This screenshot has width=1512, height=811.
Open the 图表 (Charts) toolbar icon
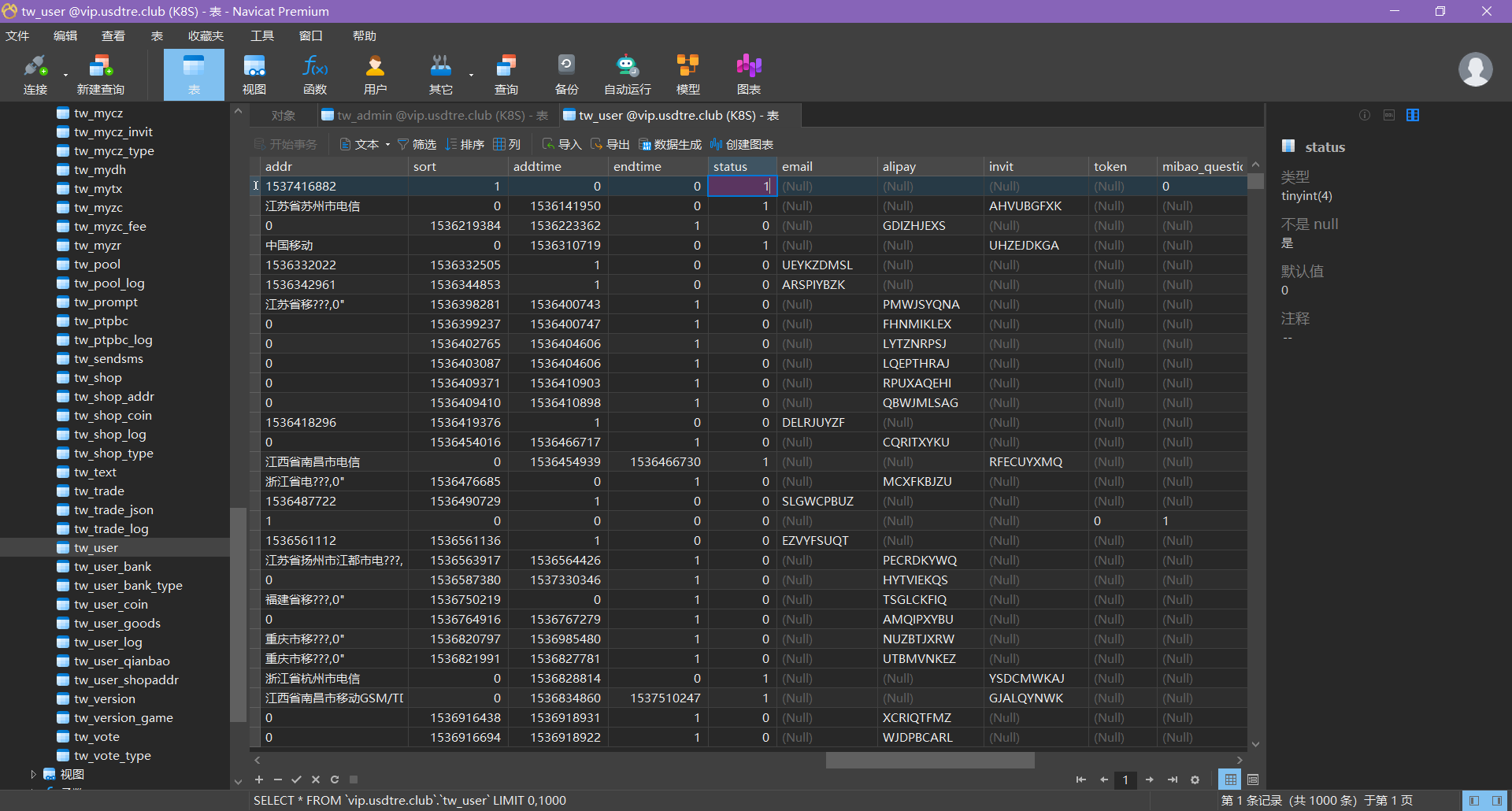(749, 75)
